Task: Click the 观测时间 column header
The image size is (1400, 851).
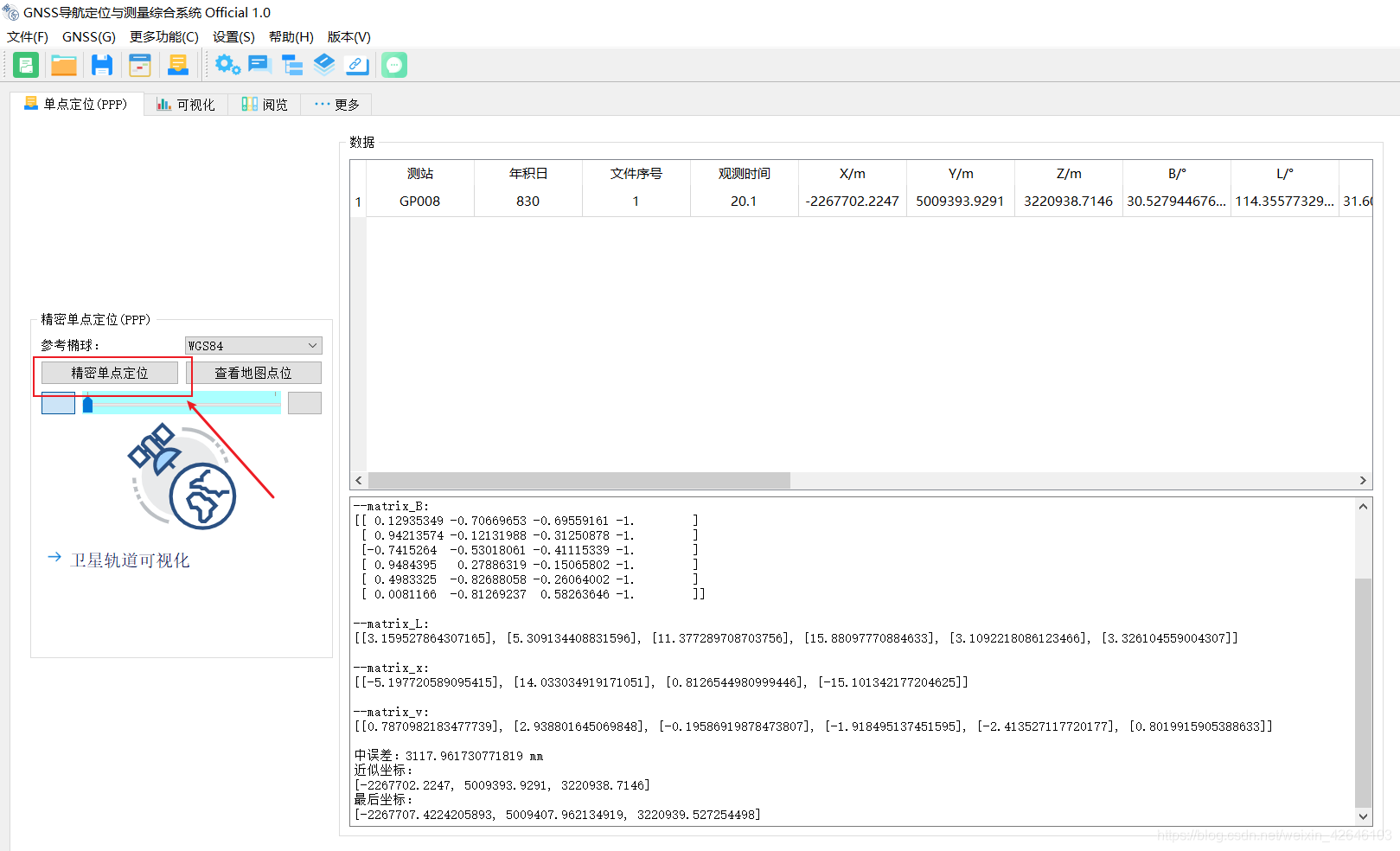Action: pyautogui.click(x=745, y=174)
